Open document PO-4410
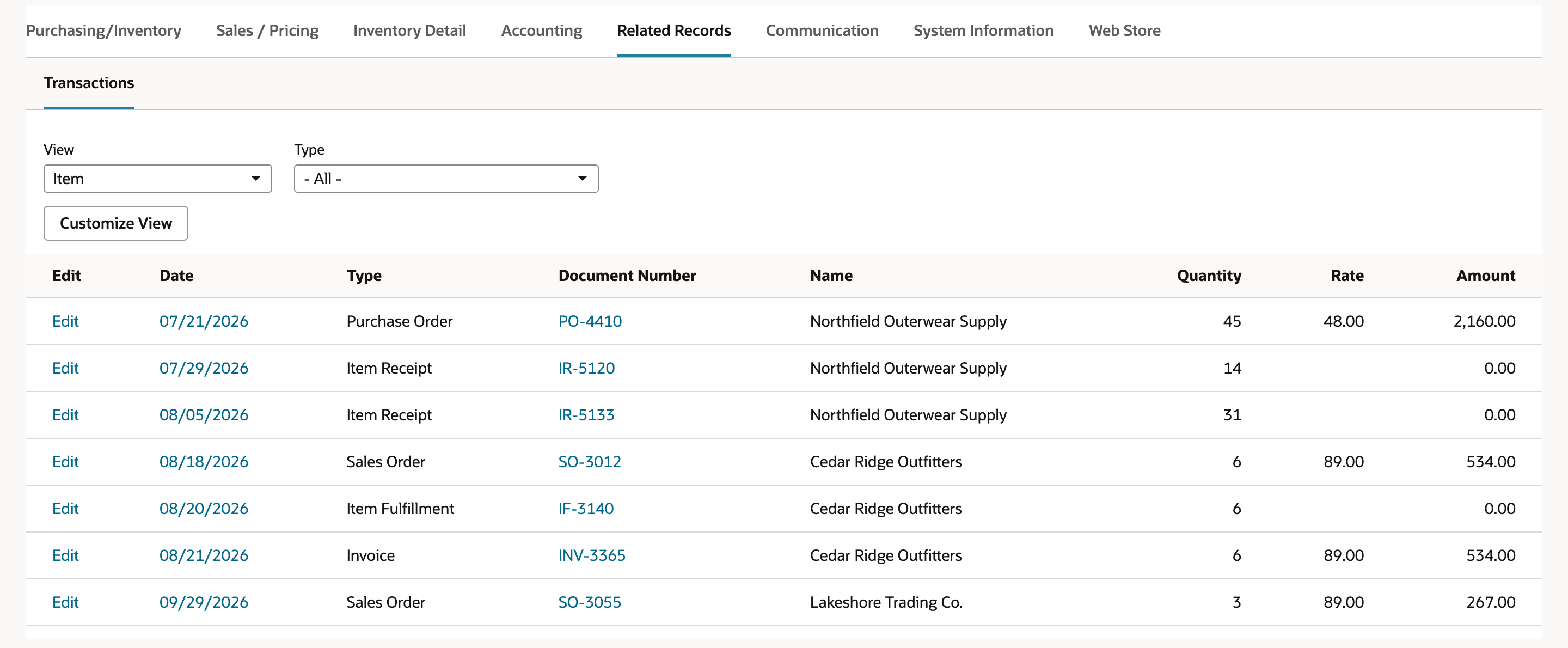Image resolution: width=1568 pixels, height=648 pixels. (x=590, y=321)
